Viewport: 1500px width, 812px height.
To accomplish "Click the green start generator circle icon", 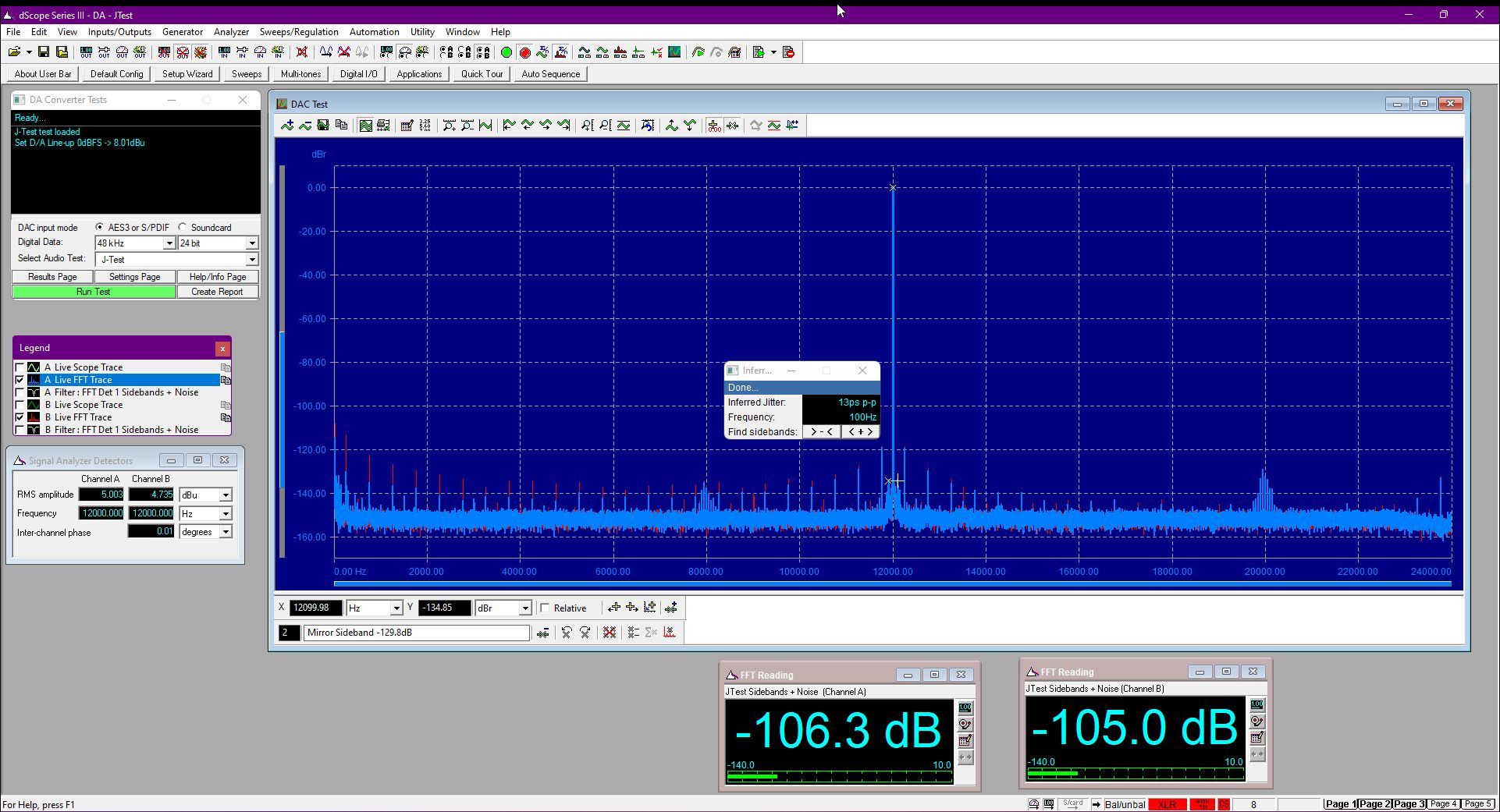I will pyautogui.click(x=507, y=52).
